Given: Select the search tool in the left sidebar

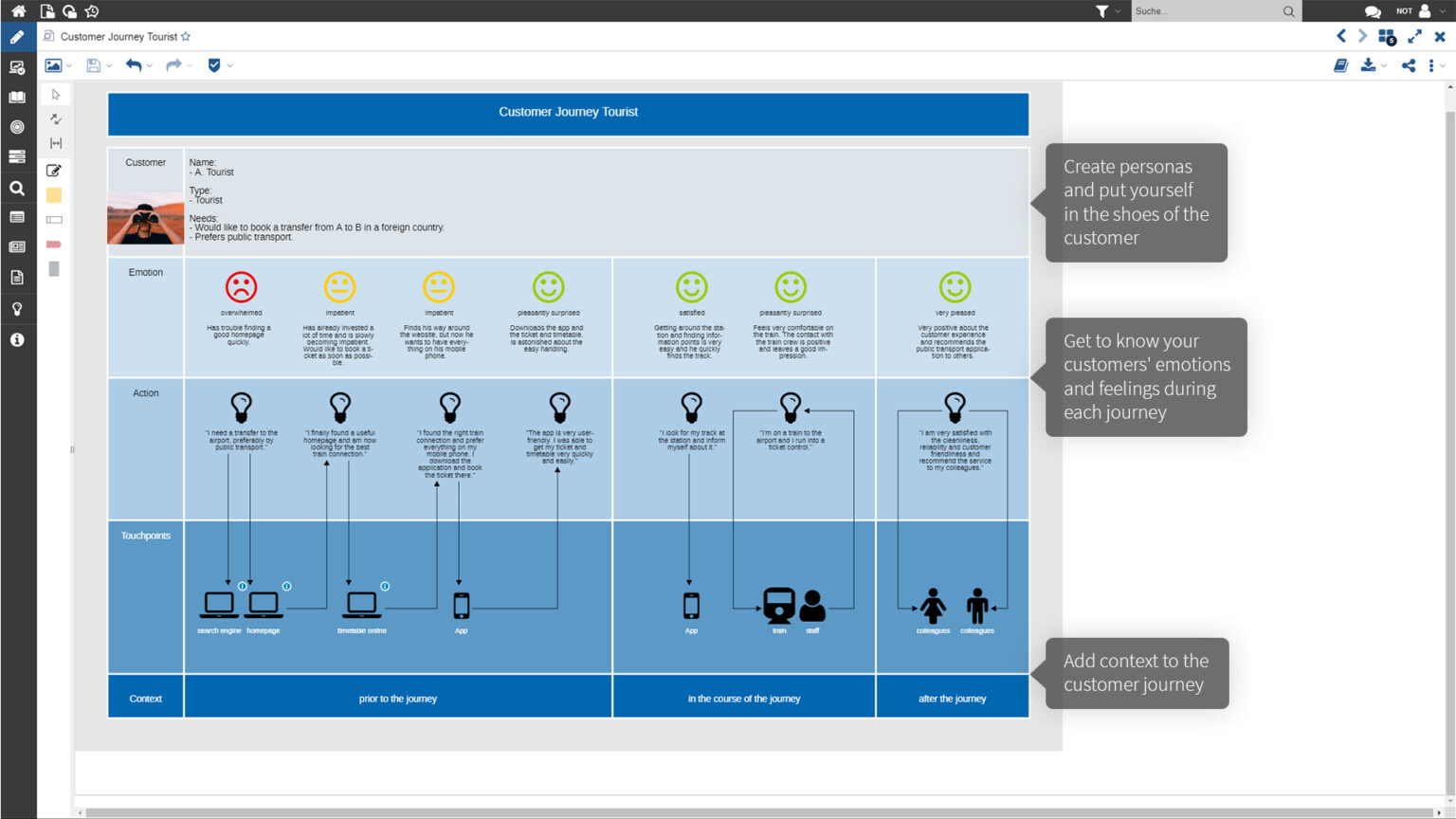Looking at the screenshot, I should coord(17,188).
